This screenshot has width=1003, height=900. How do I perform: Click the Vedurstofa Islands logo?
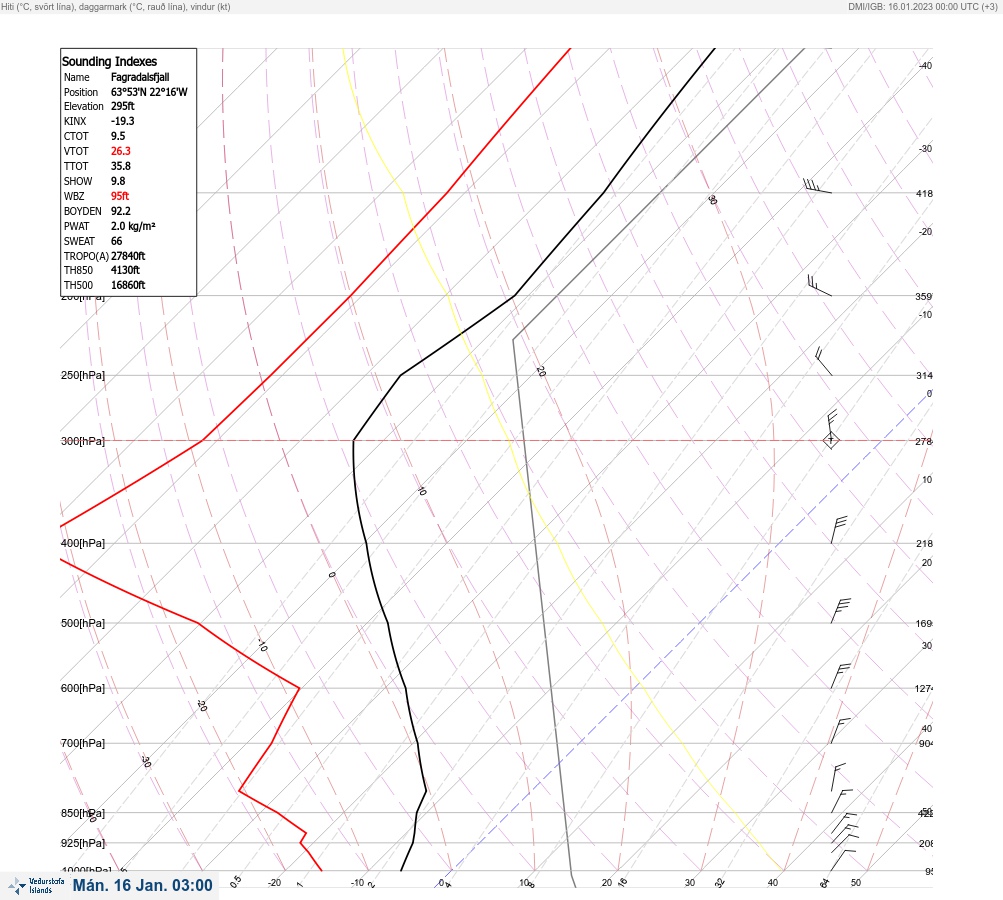pos(36,886)
